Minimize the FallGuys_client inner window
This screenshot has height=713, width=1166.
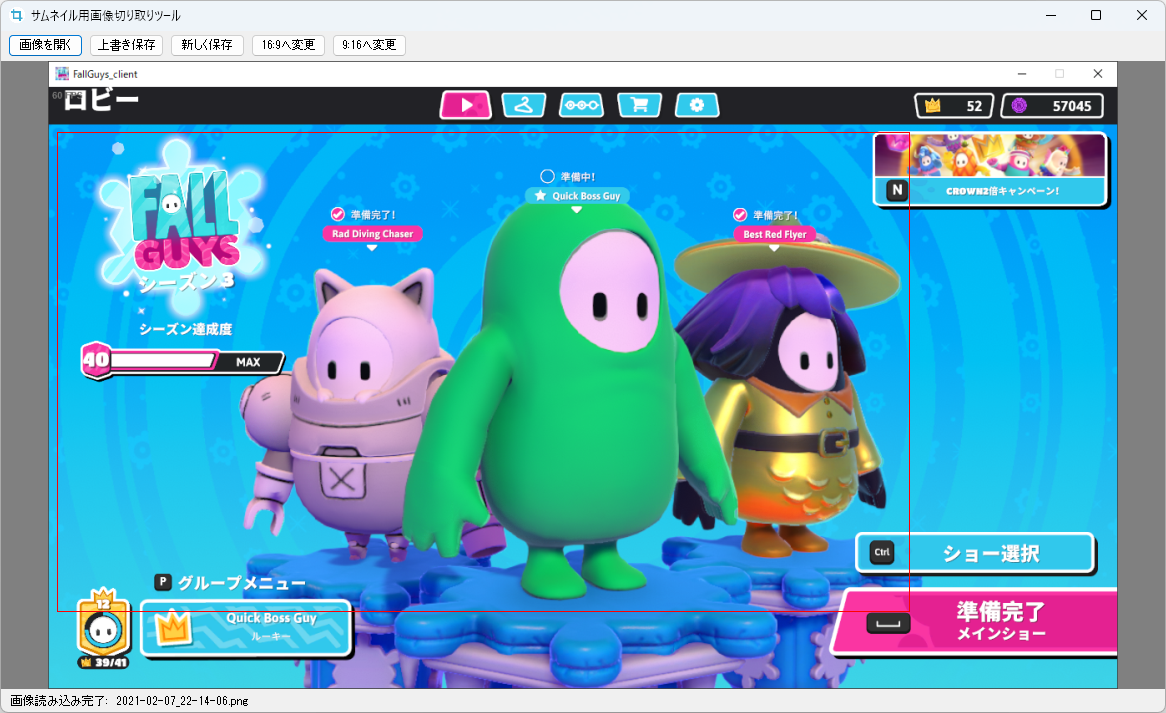tap(1022, 74)
